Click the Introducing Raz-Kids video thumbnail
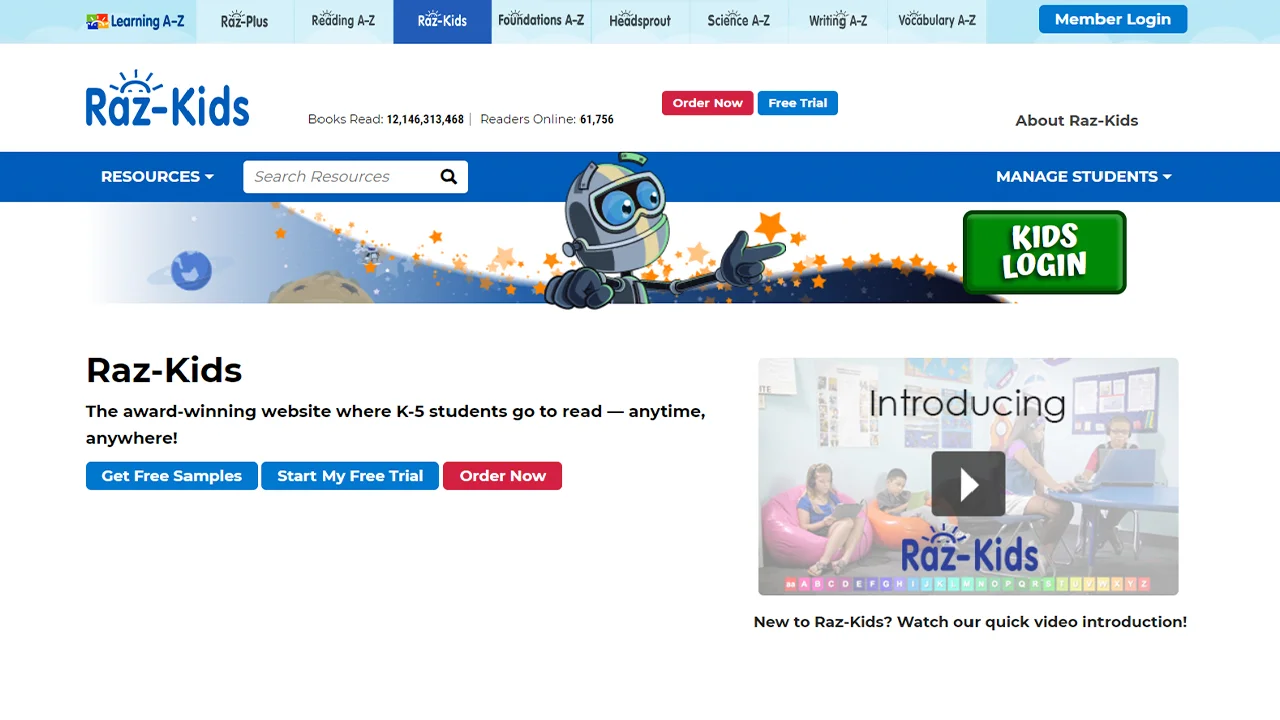1280x720 pixels. point(968,477)
